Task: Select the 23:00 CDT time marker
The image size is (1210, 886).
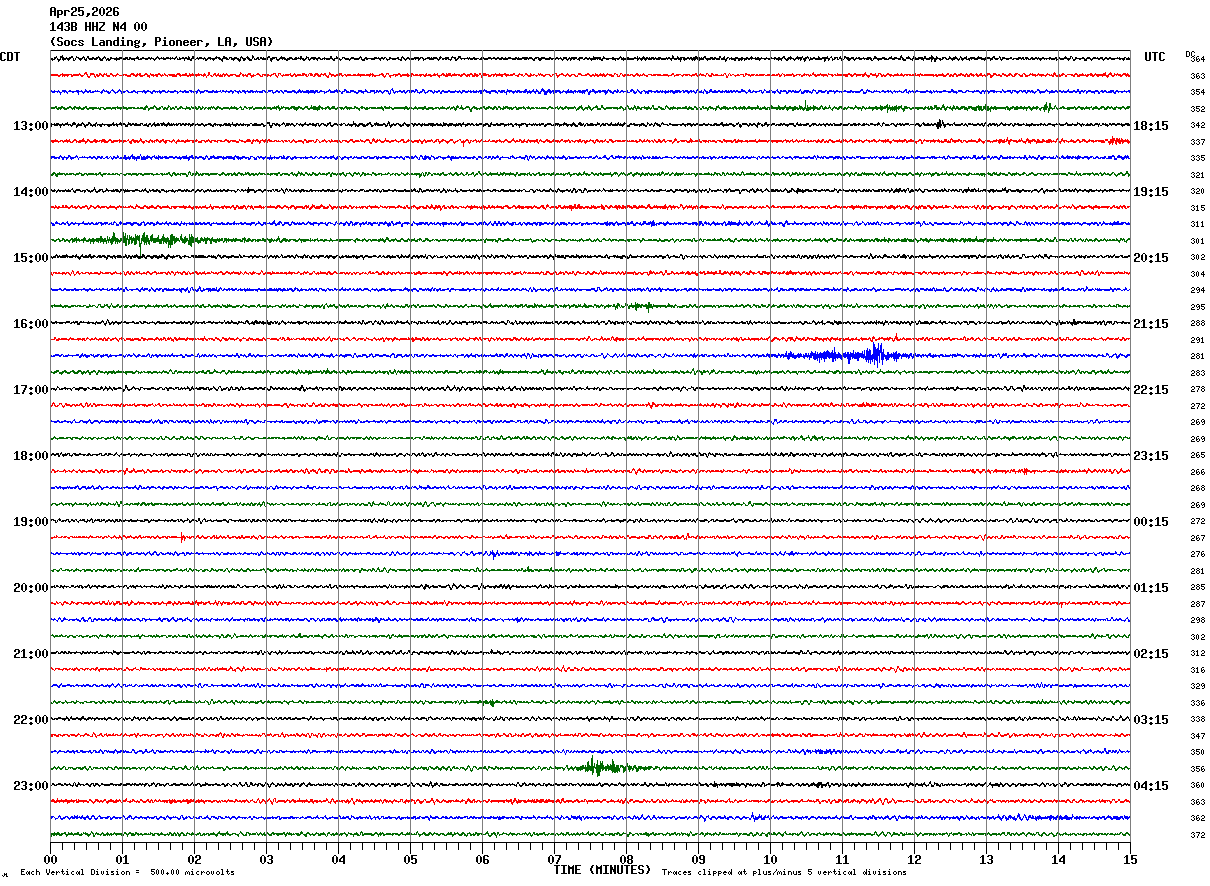Action: (30, 786)
